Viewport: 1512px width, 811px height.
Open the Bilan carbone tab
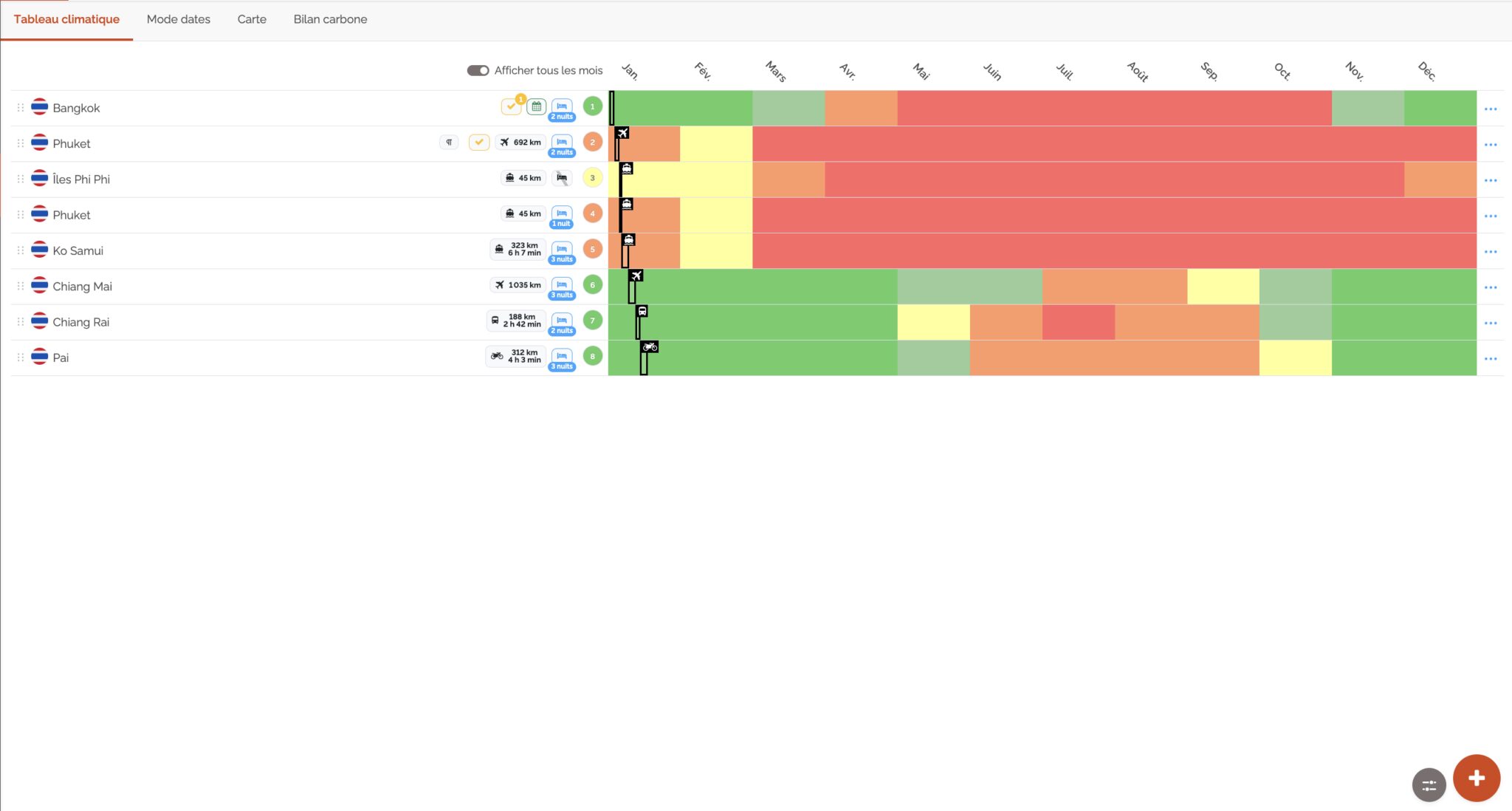click(330, 19)
